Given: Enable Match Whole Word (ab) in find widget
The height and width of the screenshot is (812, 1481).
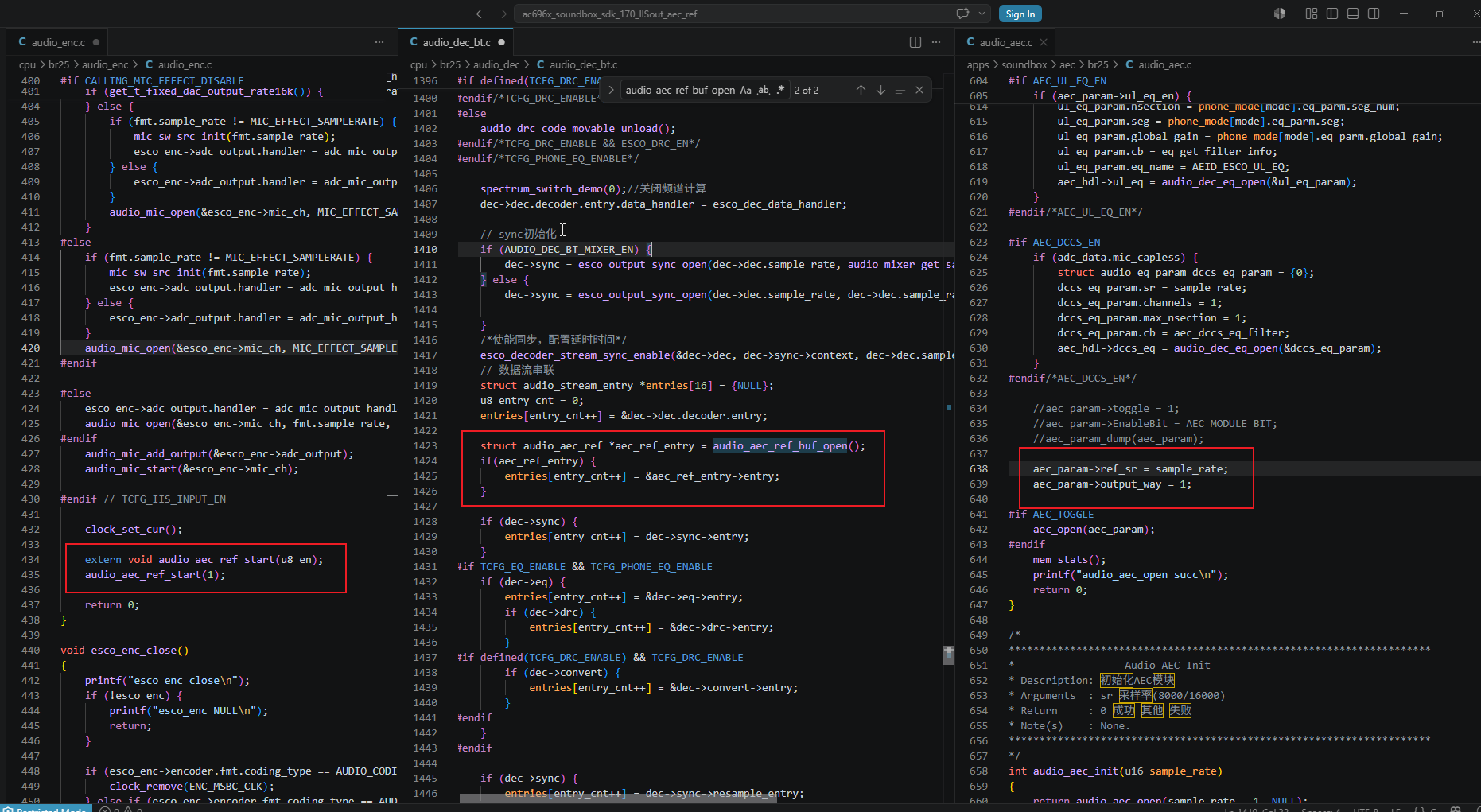Looking at the screenshot, I should coord(764,90).
